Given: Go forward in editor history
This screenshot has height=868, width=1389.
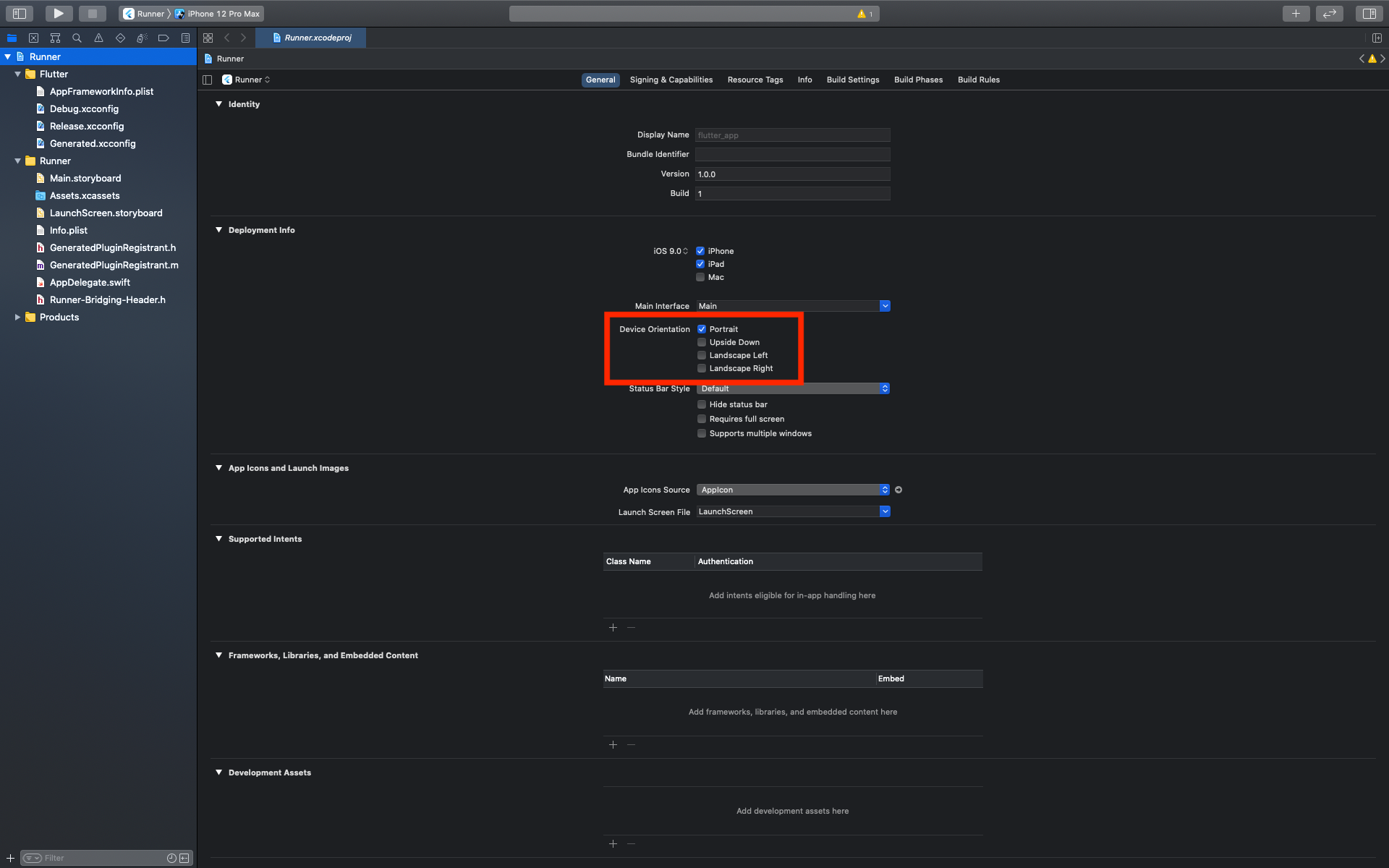Looking at the screenshot, I should point(243,38).
